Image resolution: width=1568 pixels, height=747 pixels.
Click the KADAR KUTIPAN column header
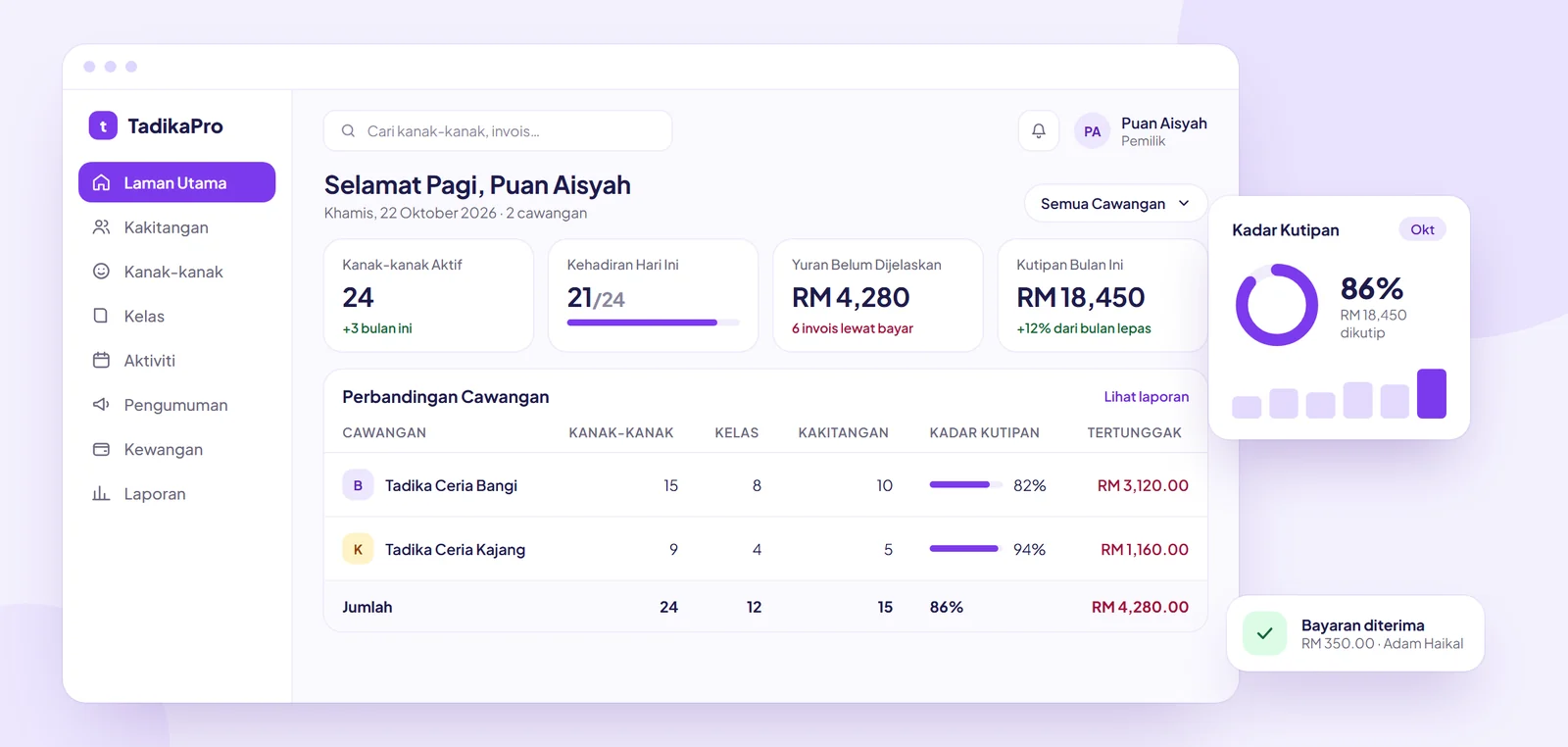coord(985,432)
